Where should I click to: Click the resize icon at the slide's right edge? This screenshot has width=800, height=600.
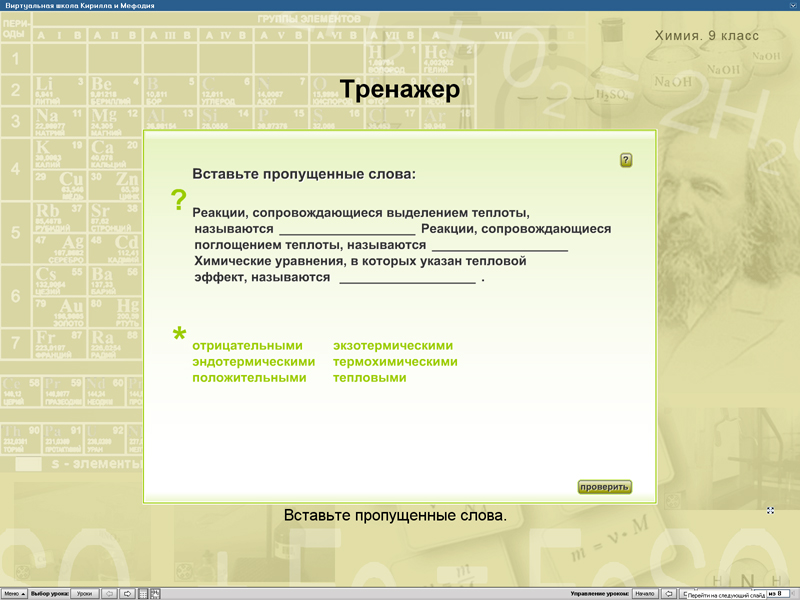770,510
